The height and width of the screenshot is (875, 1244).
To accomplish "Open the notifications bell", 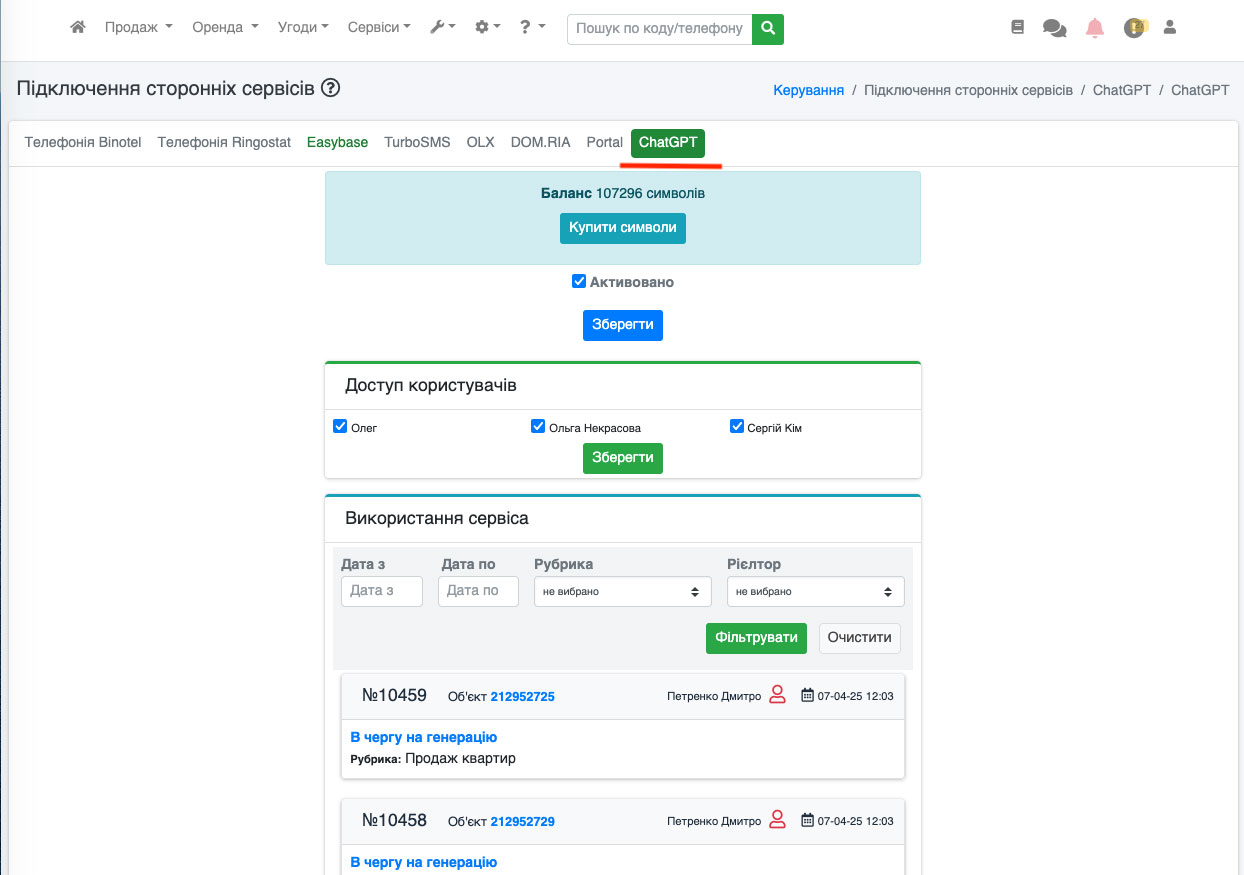I will (x=1095, y=28).
